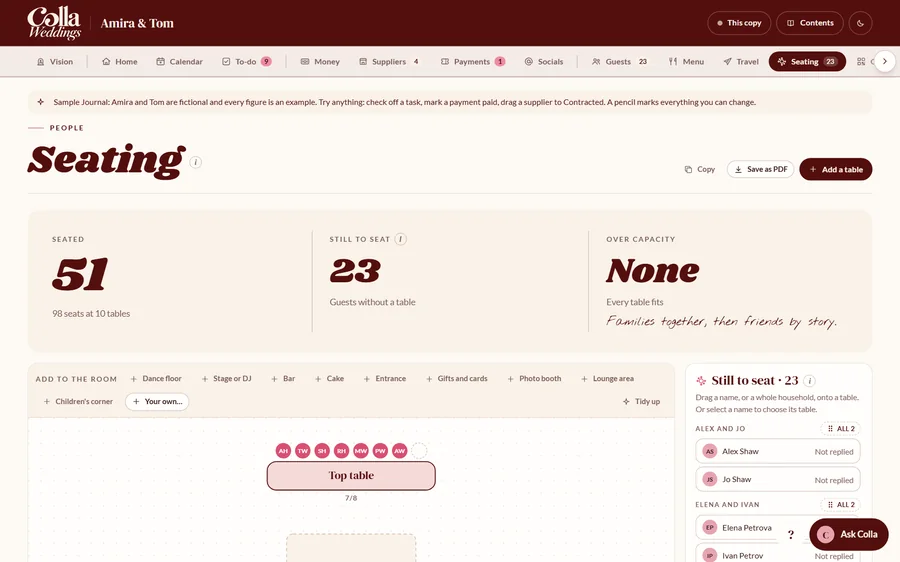Select the Top table on the floor plan
Screen dimensions: 900x562
(351, 475)
